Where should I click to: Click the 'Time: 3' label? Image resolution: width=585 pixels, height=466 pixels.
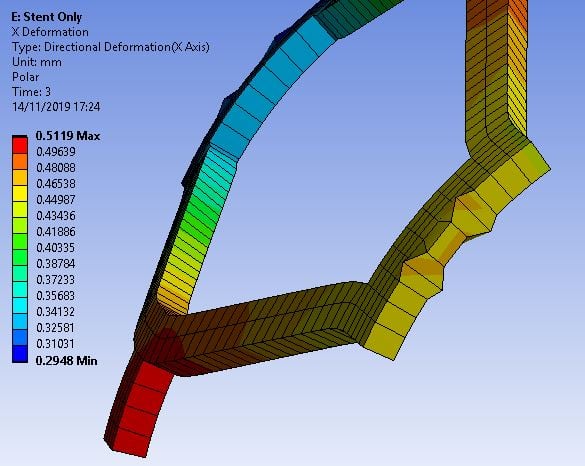click(31, 92)
